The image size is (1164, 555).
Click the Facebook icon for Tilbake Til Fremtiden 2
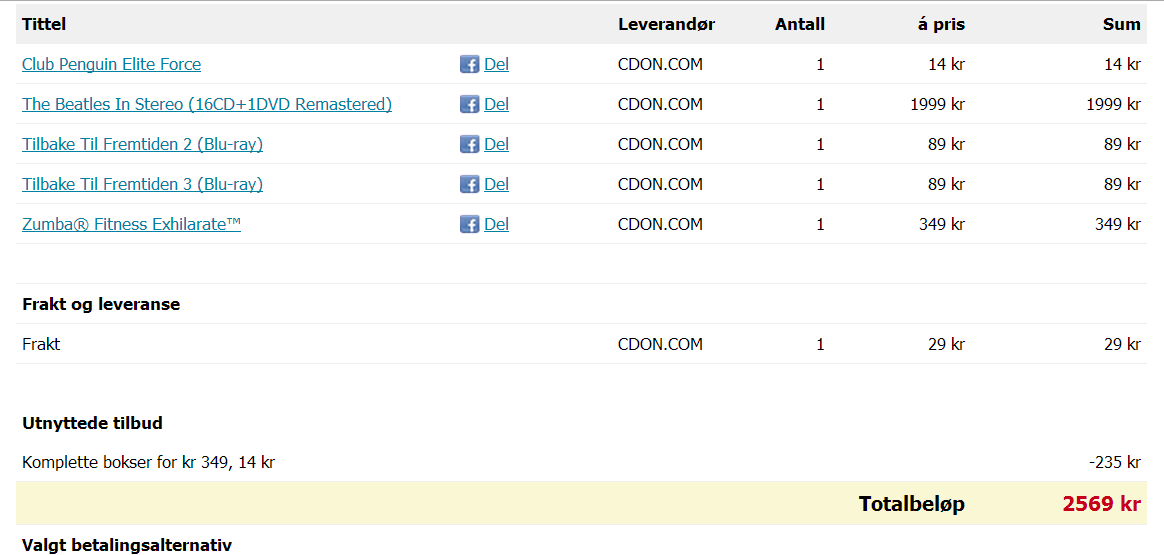click(x=469, y=145)
